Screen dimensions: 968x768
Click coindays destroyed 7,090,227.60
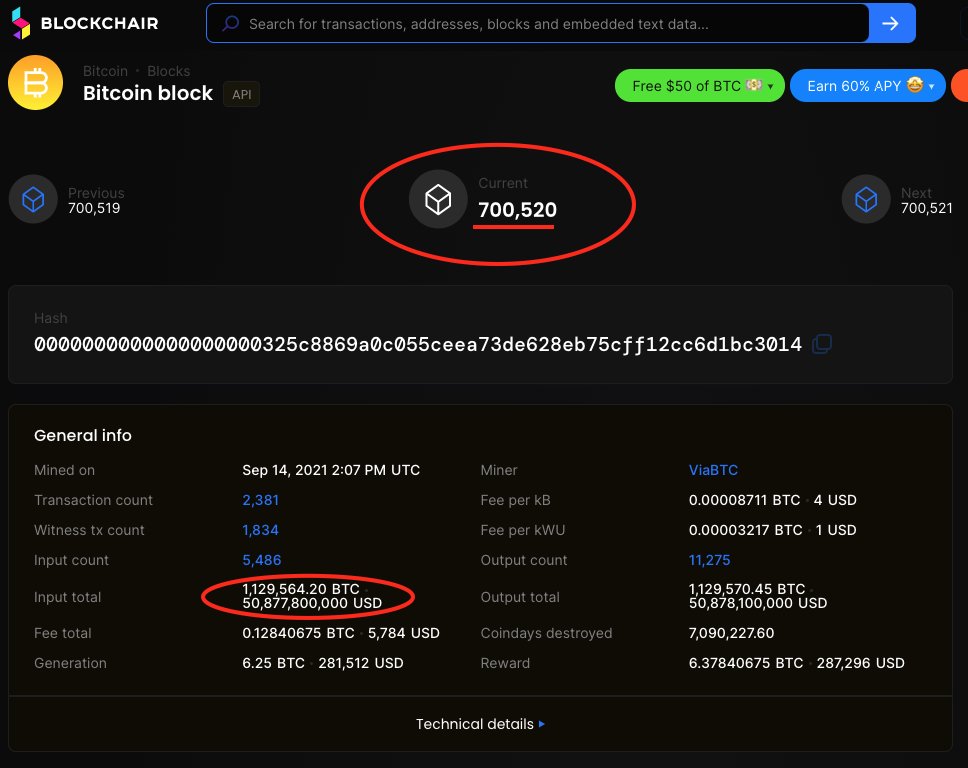732,633
